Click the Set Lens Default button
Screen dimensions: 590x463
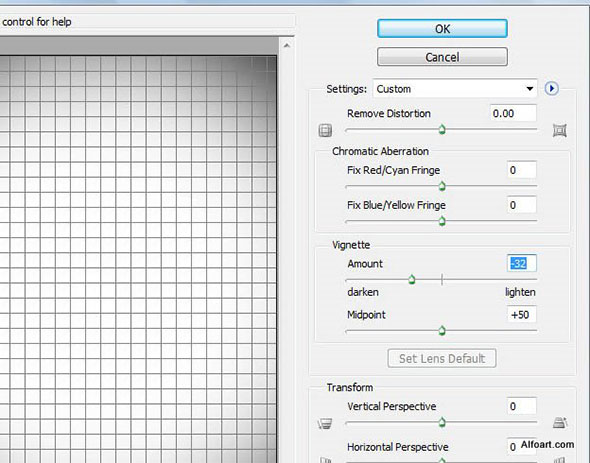point(442,358)
